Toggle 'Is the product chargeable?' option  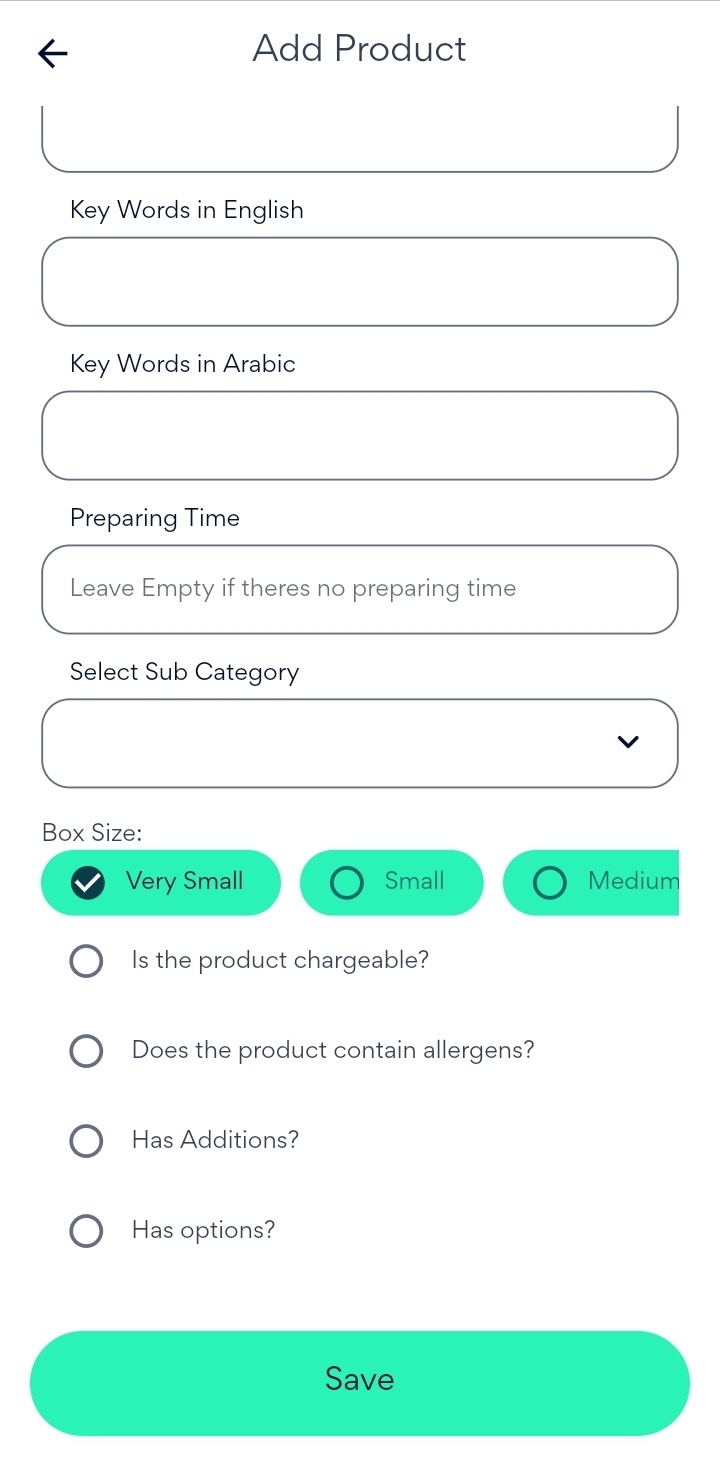point(86,961)
